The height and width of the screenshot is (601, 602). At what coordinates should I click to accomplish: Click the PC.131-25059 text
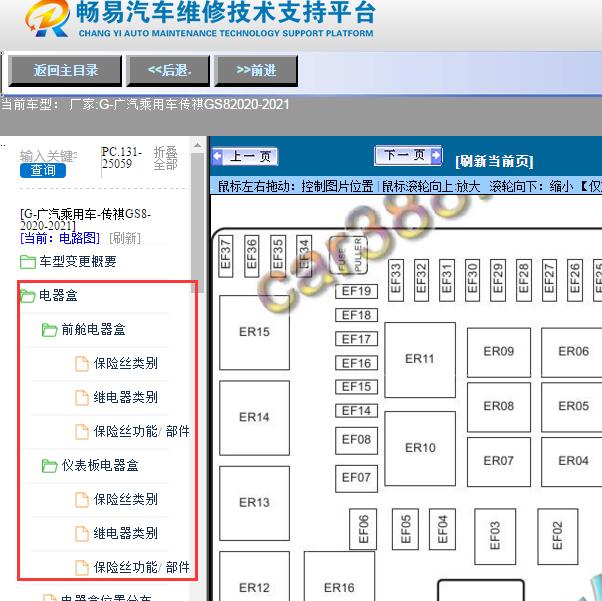122,157
